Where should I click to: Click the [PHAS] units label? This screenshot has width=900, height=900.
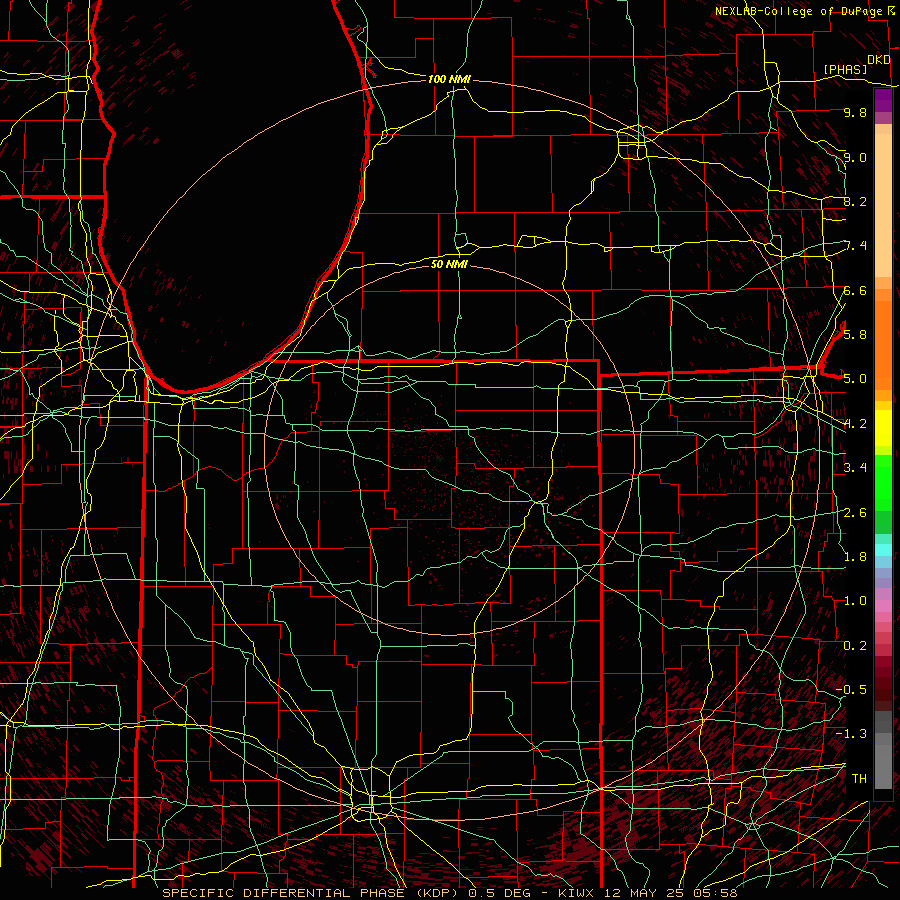point(845,70)
